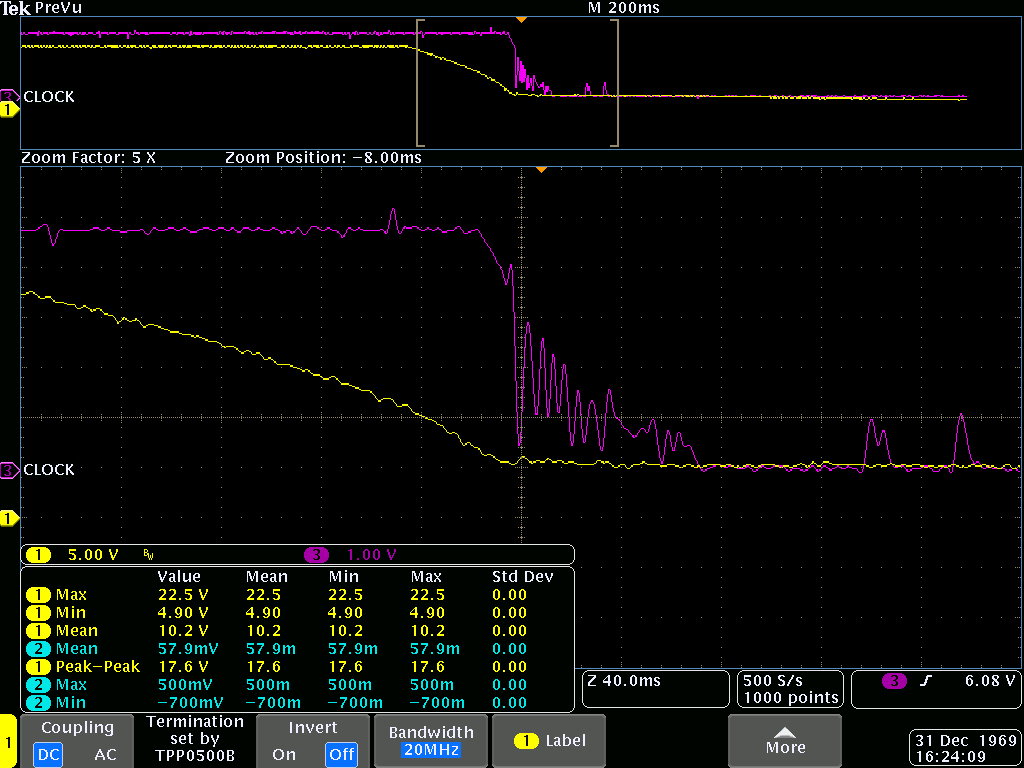Screen dimensions: 1024x768
Task: Click the 4.90 V Min value
Action: (x=183, y=613)
